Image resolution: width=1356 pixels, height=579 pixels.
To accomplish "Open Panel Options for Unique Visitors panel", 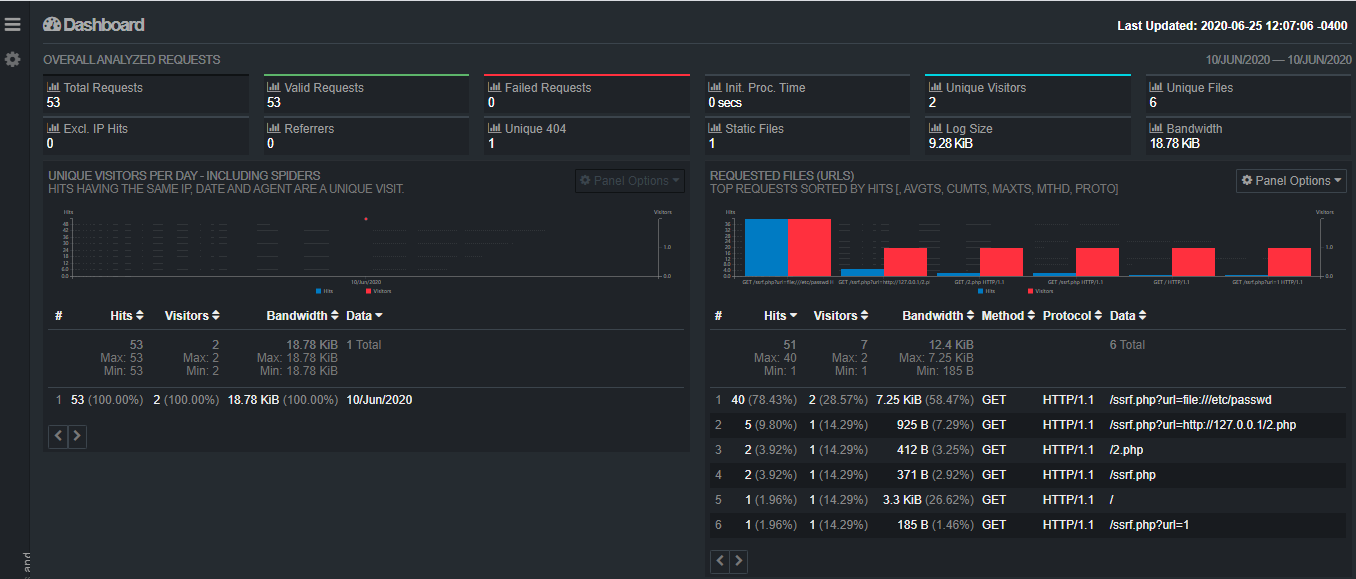I will point(630,181).
